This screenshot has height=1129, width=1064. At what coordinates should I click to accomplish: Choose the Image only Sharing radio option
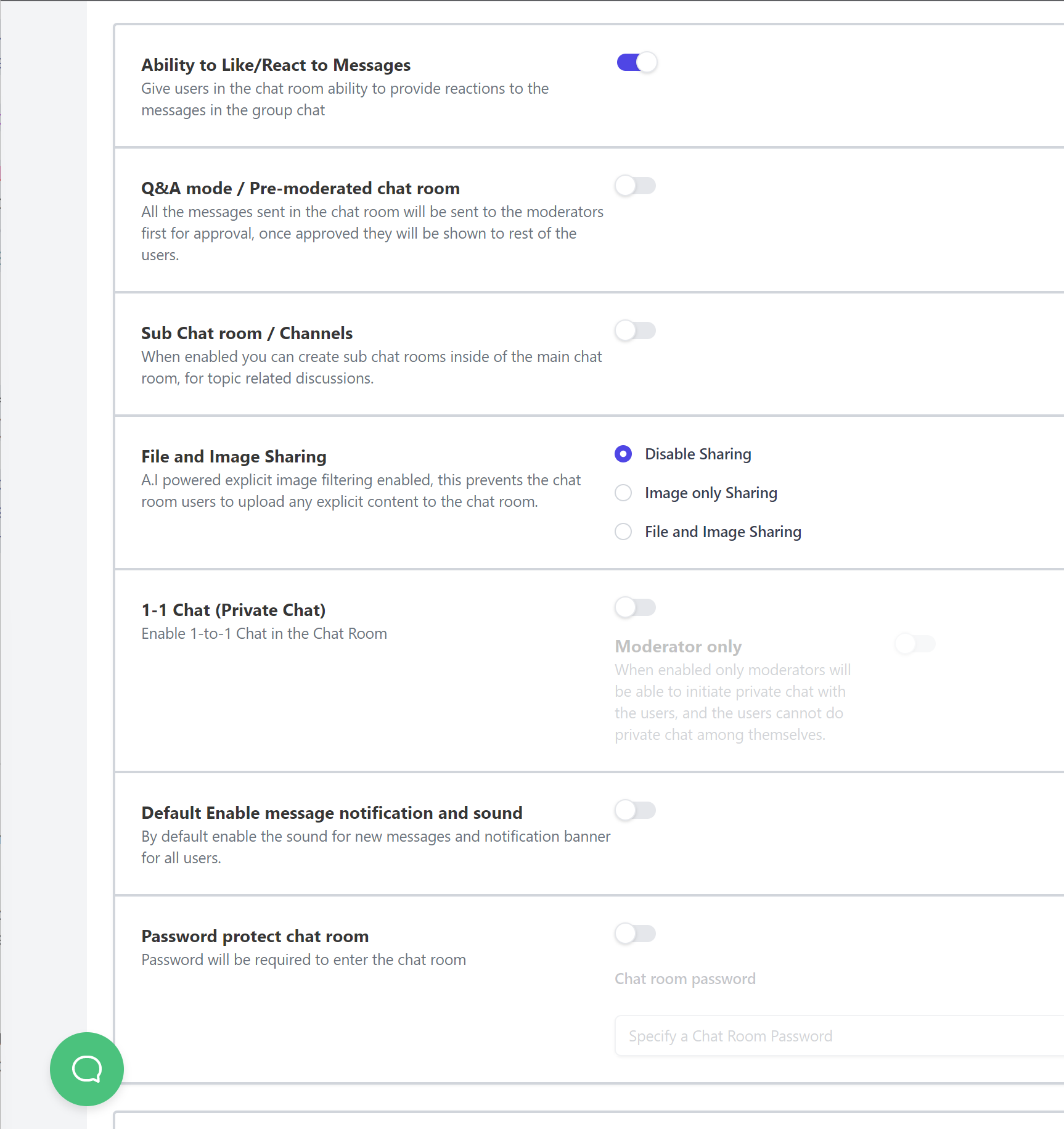[x=623, y=493]
